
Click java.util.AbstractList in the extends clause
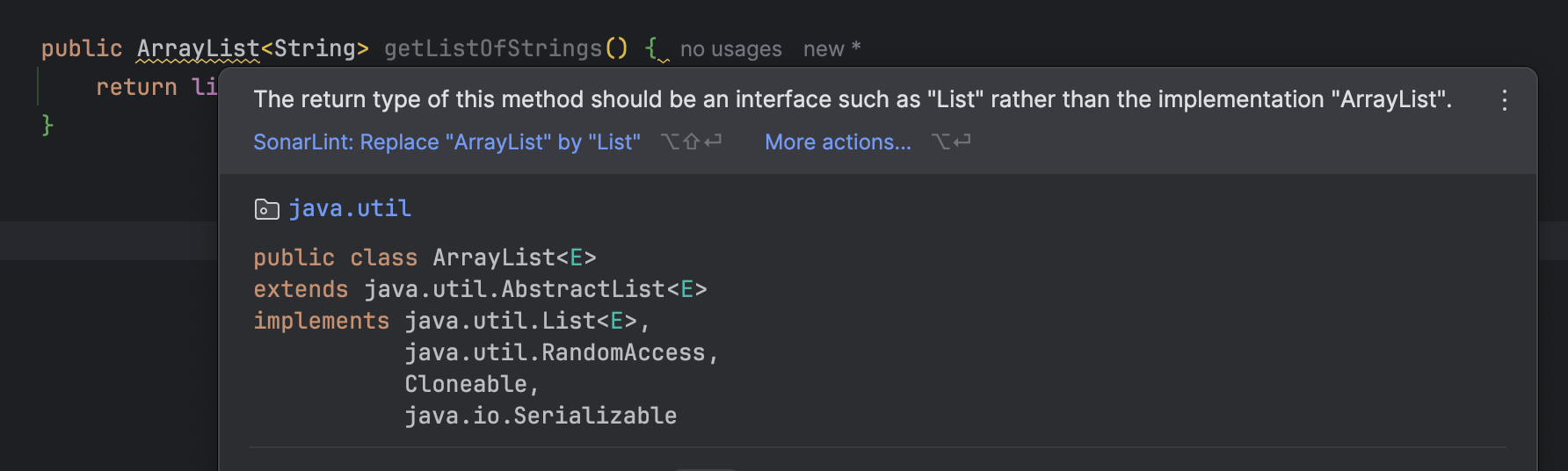pyautogui.click(x=515, y=289)
